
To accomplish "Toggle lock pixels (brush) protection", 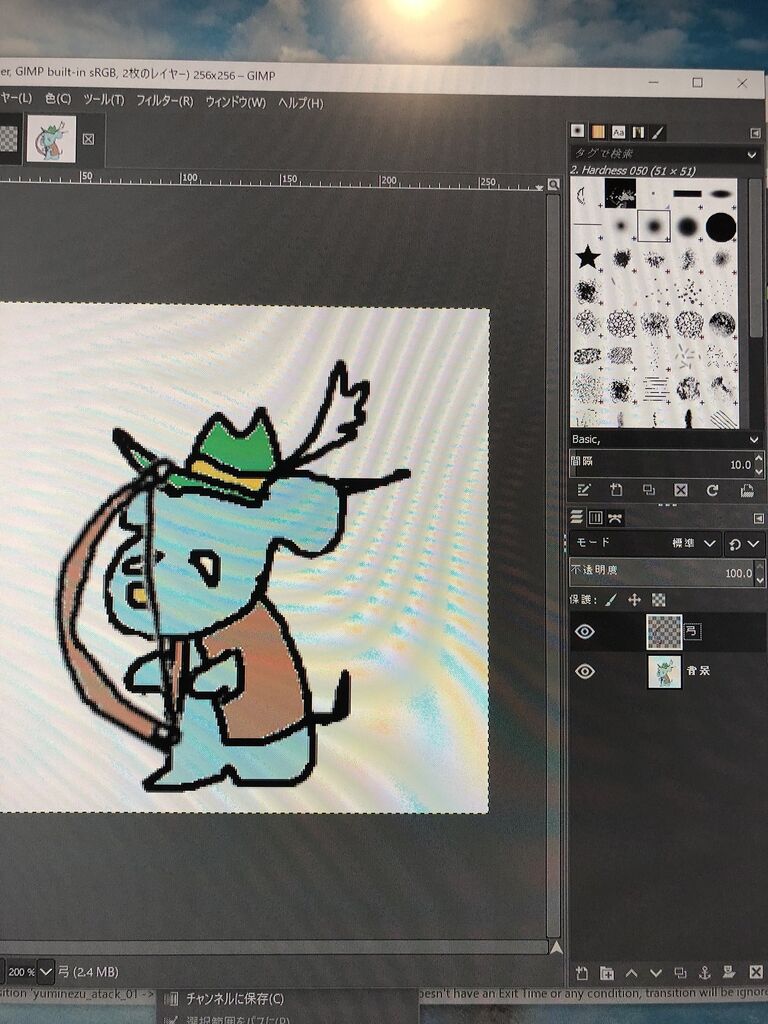I will tap(611, 600).
